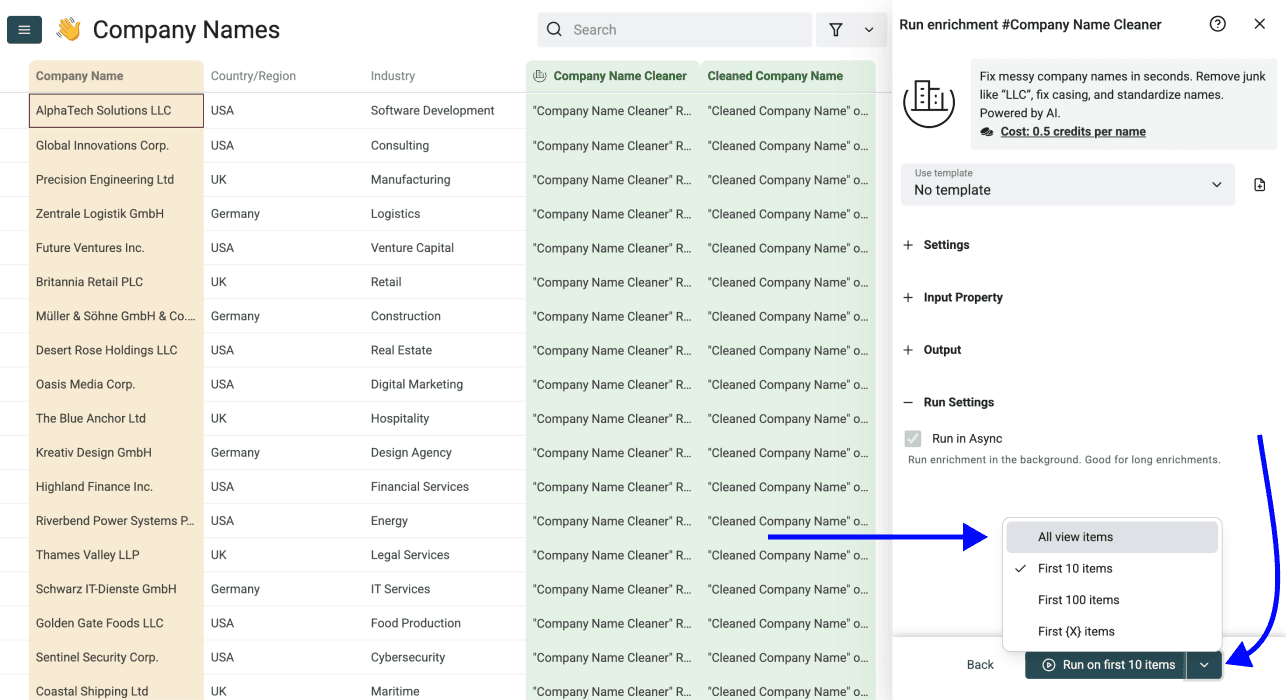Click the hand icon on Company Name Cleaner header
Image resolution: width=1286 pixels, height=700 pixels.
coord(537,76)
